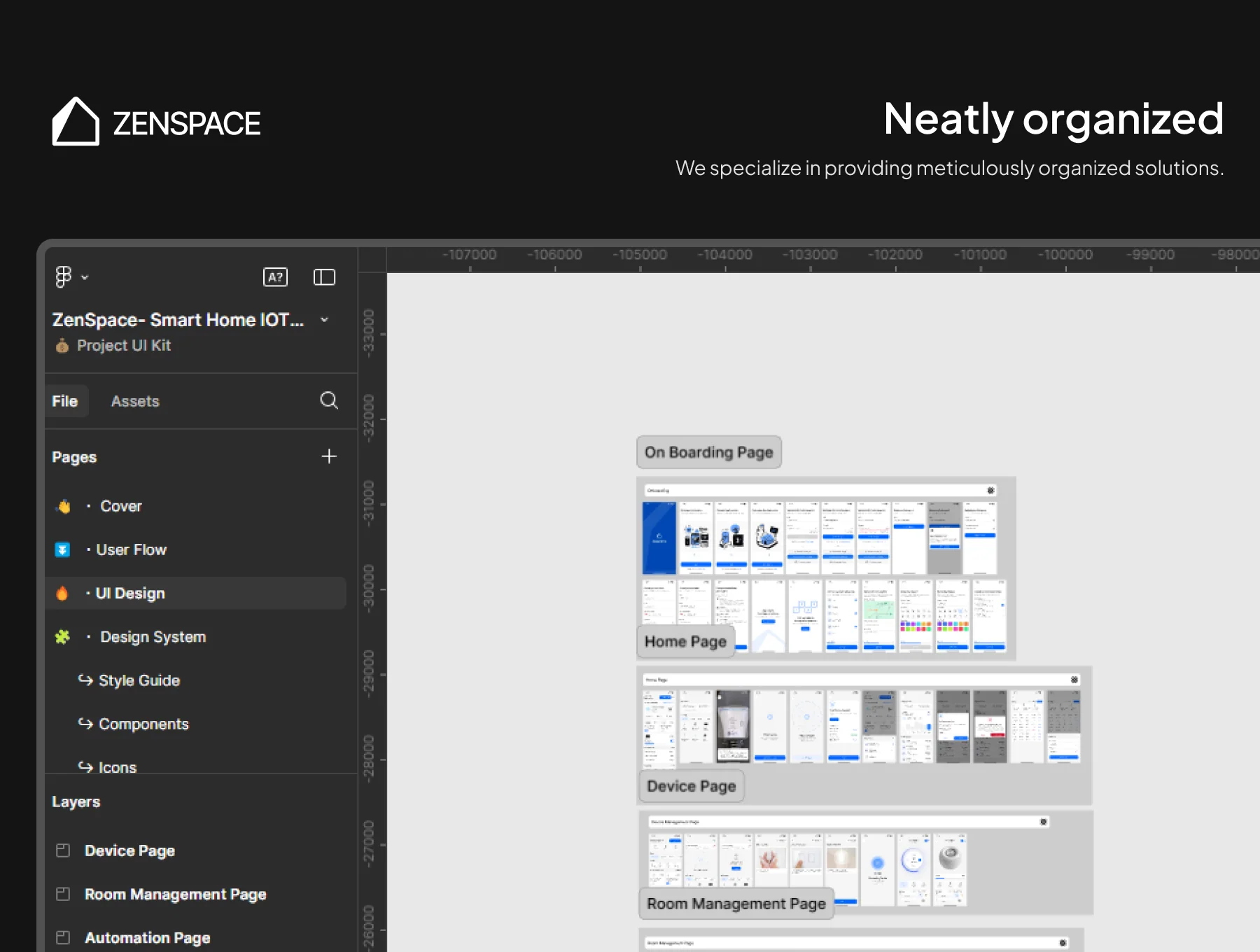The height and width of the screenshot is (952, 1260).
Task: Click the Neatly organized heading
Action: point(1053,118)
